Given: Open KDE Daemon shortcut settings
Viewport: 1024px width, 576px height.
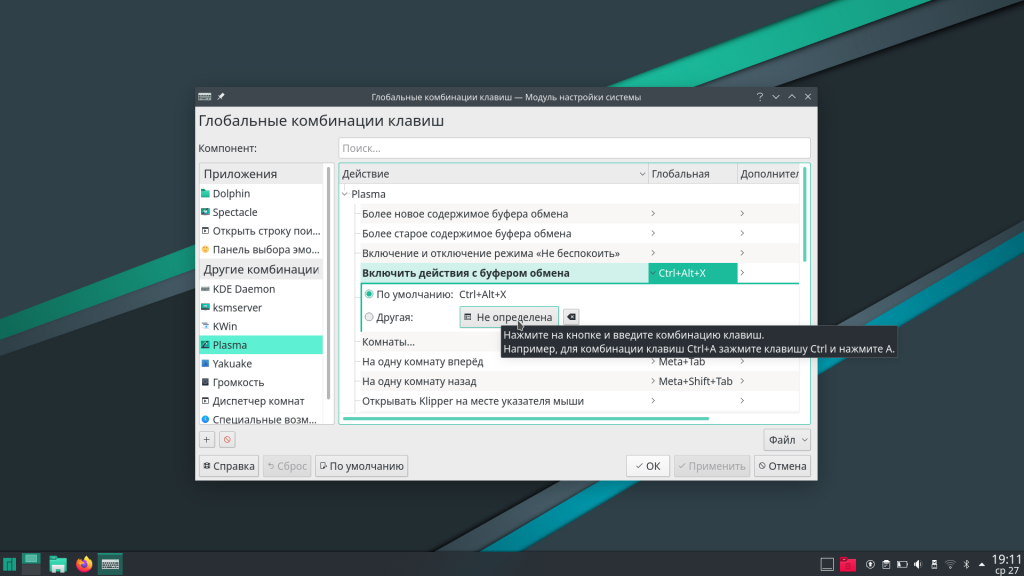Looking at the screenshot, I should click(244, 288).
